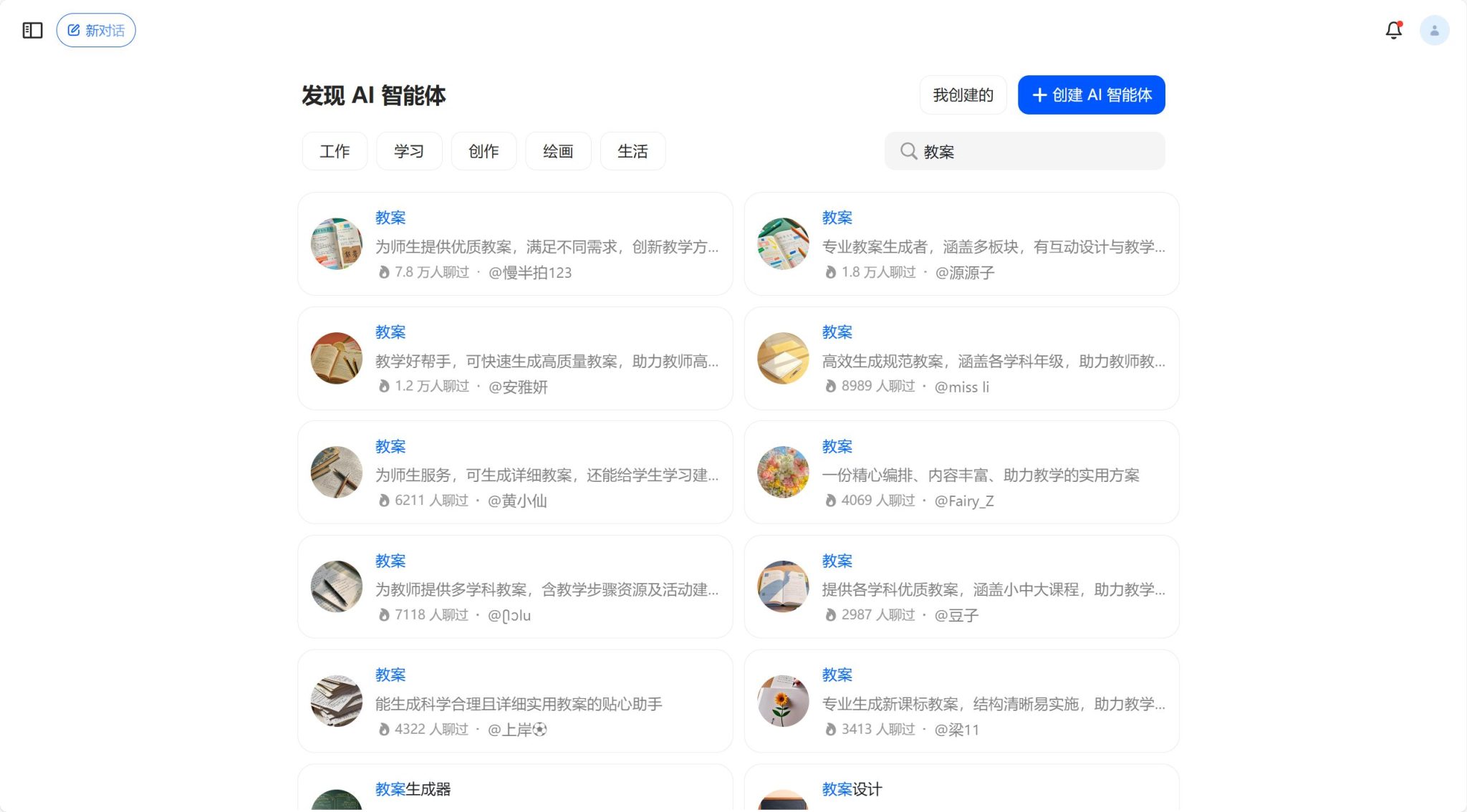
Task: Click the edit icon inside 新对话 button
Action: point(72,29)
